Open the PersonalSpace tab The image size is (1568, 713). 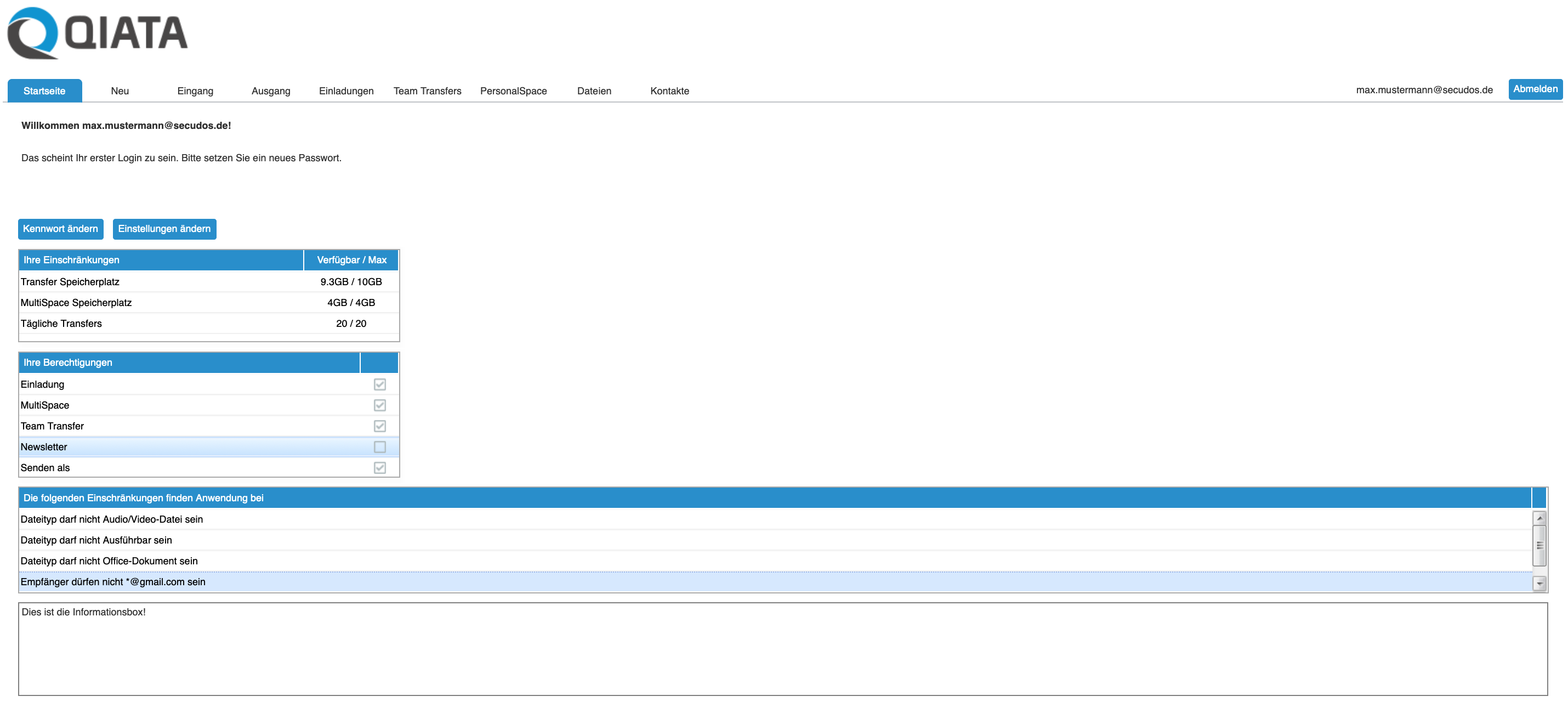pyautogui.click(x=513, y=90)
